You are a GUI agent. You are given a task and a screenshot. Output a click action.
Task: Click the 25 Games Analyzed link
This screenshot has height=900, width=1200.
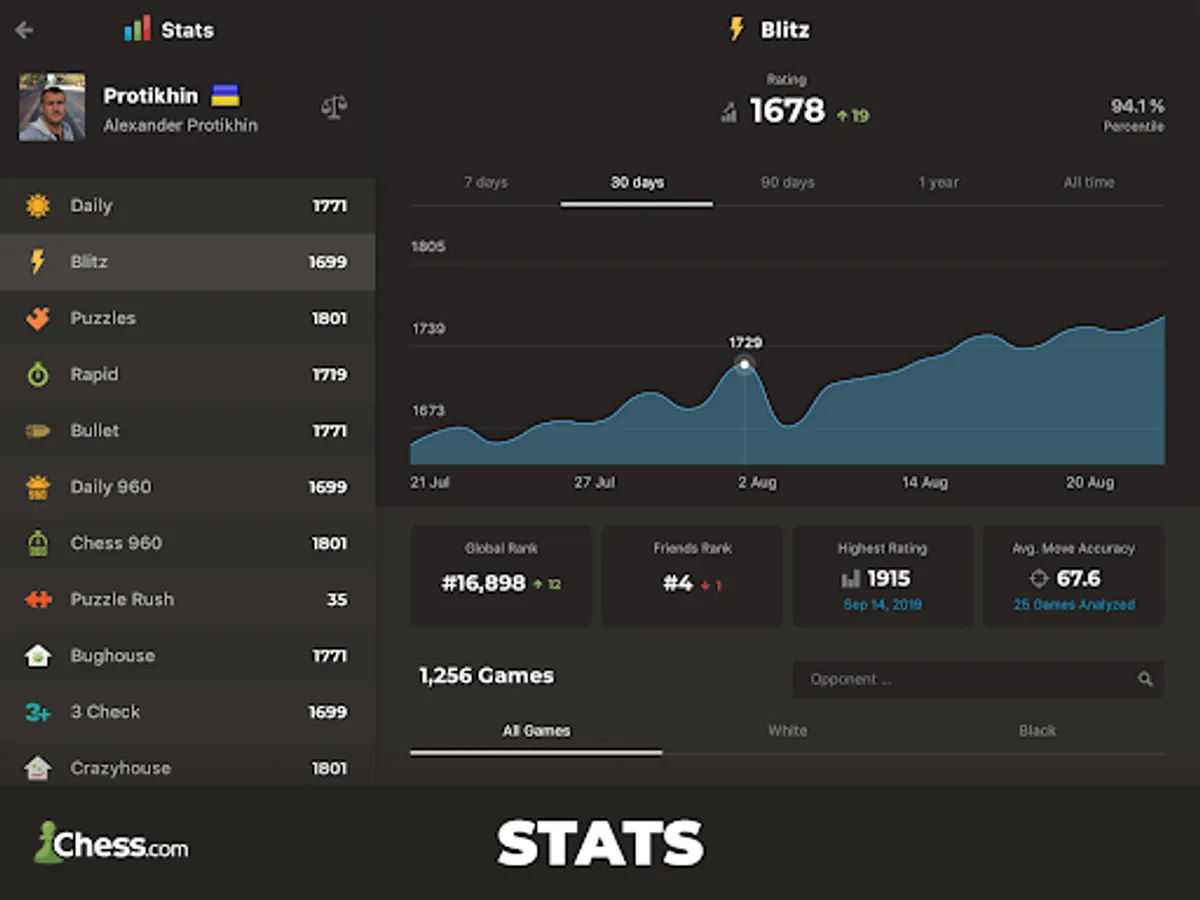[x=1074, y=605]
